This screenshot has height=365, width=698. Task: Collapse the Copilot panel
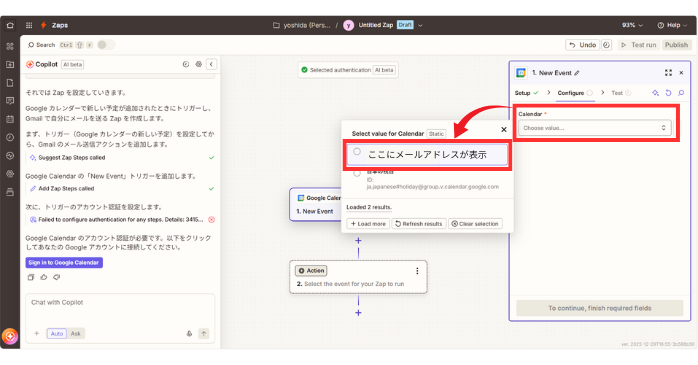[211, 65]
